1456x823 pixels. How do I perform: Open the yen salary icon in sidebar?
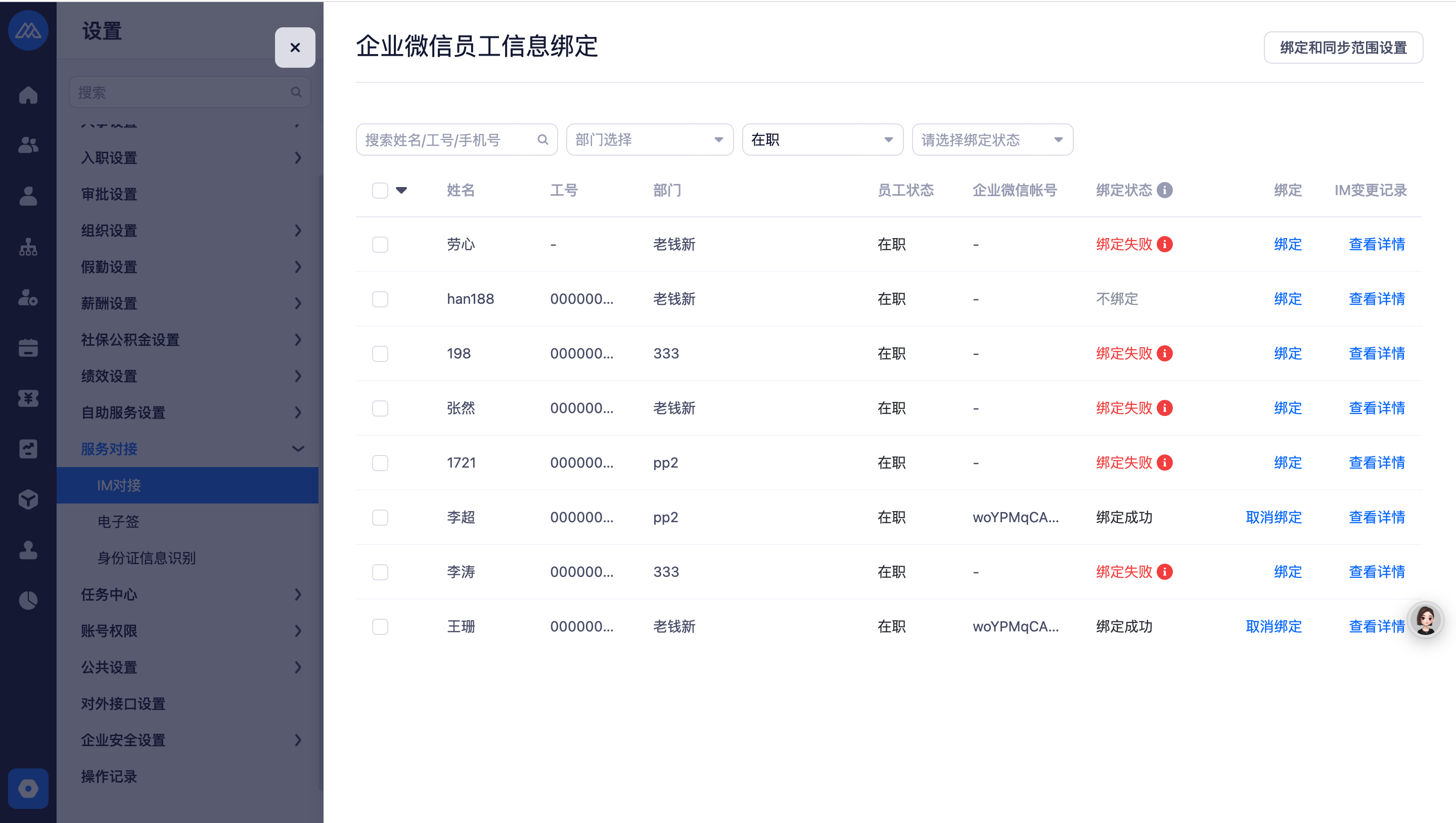tap(28, 398)
